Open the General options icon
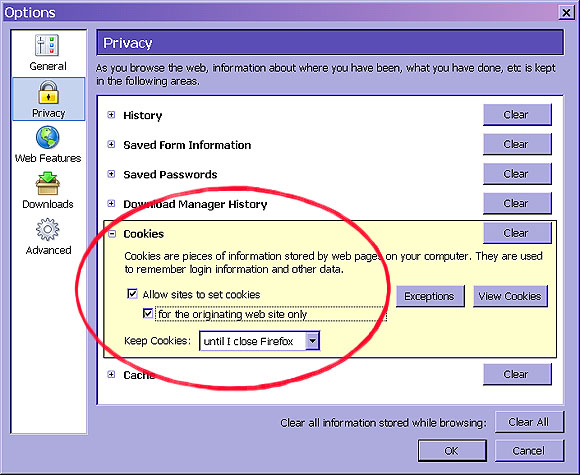The image size is (580, 475). pos(47,45)
